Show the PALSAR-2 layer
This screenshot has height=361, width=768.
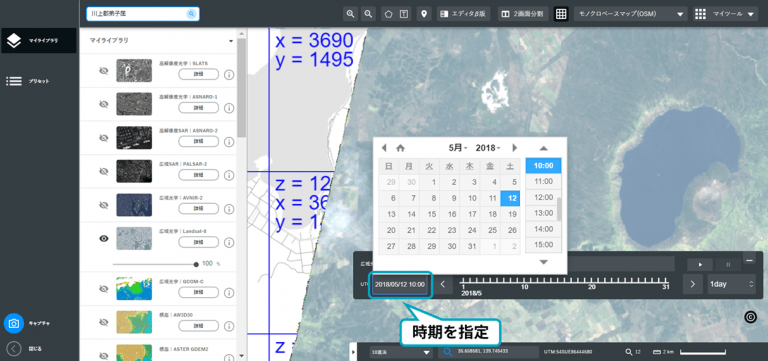click(x=103, y=171)
